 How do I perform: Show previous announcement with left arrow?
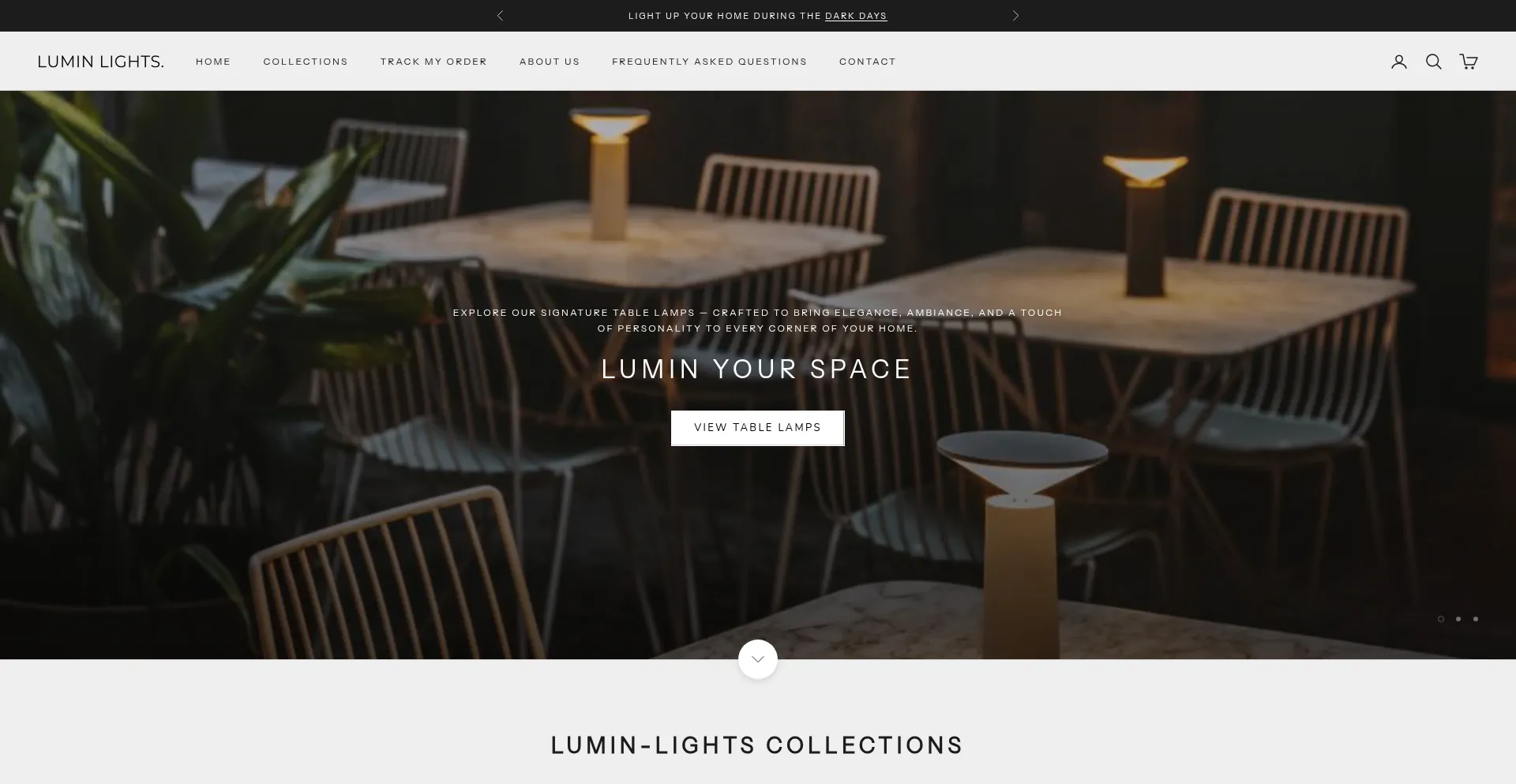pyautogui.click(x=500, y=16)
